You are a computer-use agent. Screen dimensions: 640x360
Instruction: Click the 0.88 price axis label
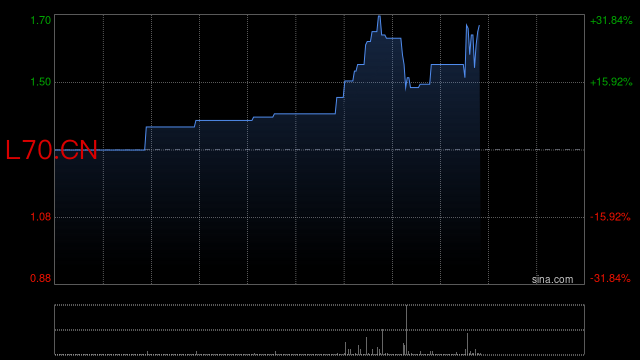click(41, 278)
